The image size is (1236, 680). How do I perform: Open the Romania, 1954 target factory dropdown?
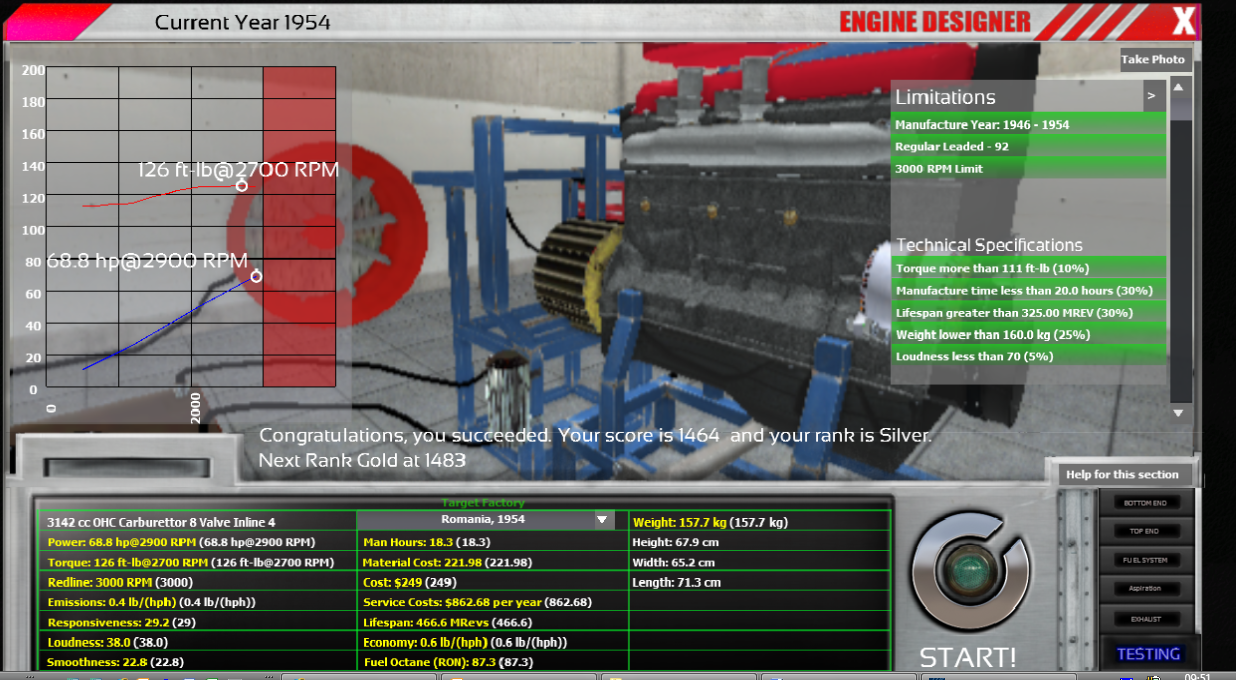point(601,520)
